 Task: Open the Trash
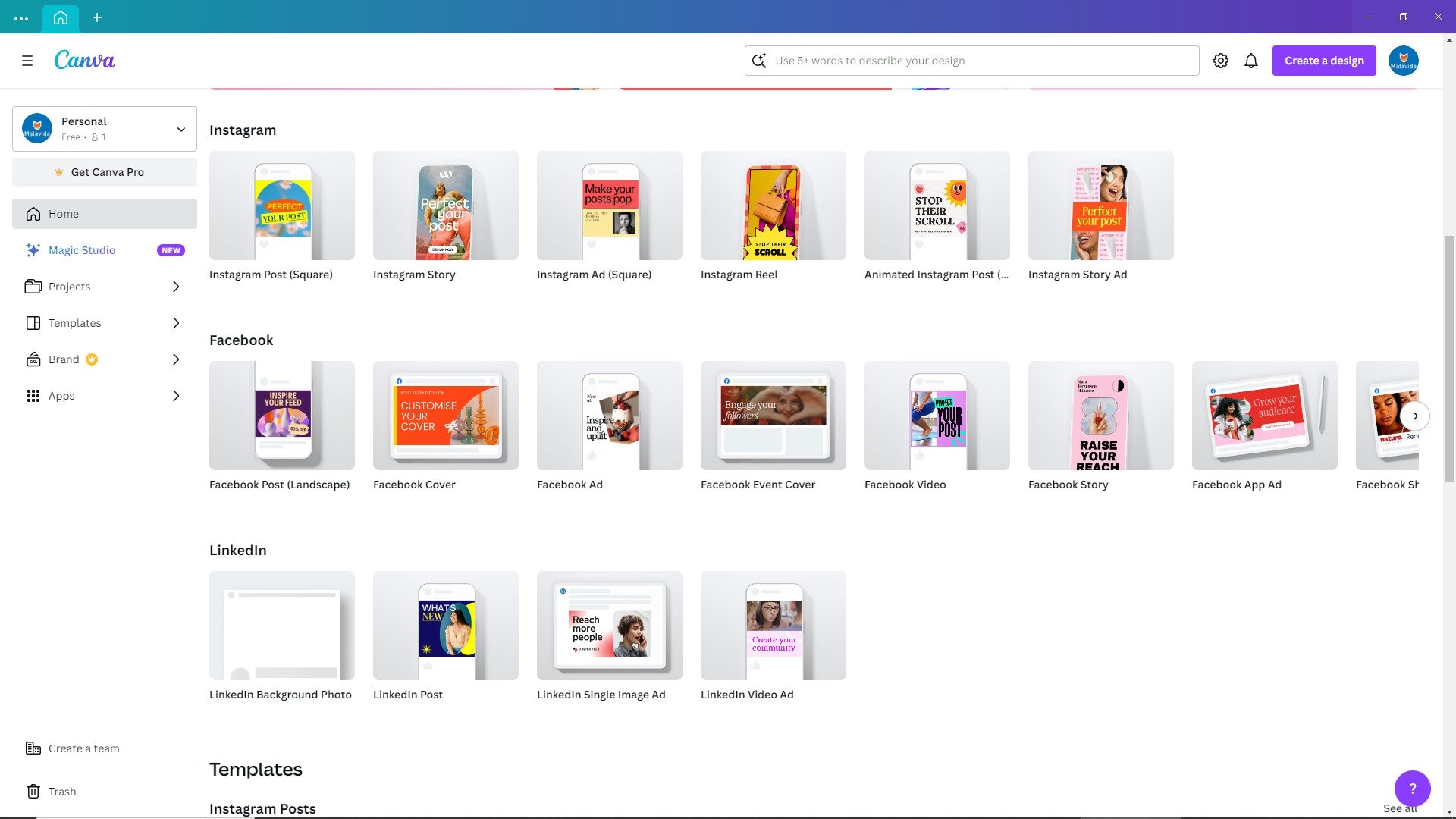pyautogui.click(x=61, y=791)
